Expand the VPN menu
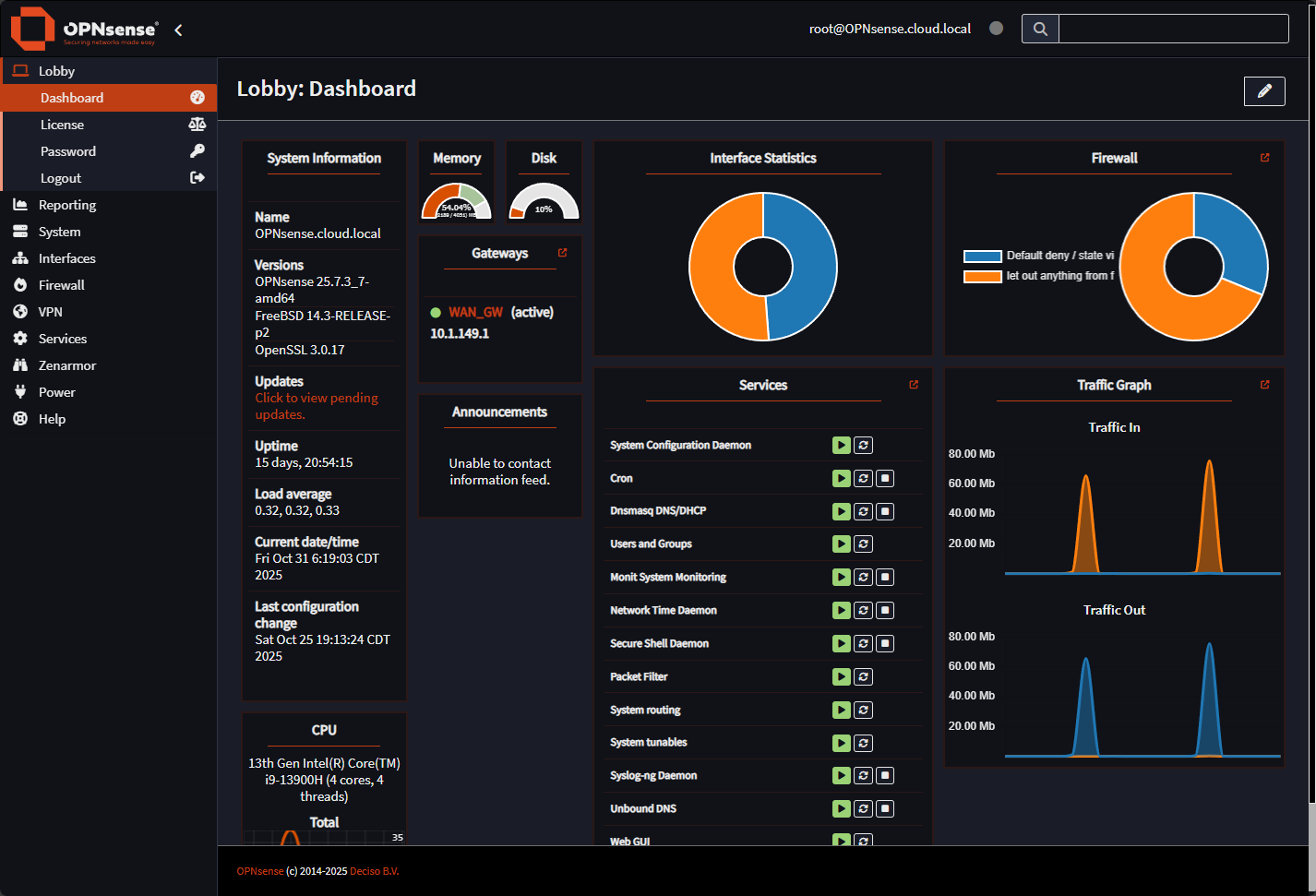This screenshot has width=1316, height=896. pyautogui.click(x=109, y=312)
